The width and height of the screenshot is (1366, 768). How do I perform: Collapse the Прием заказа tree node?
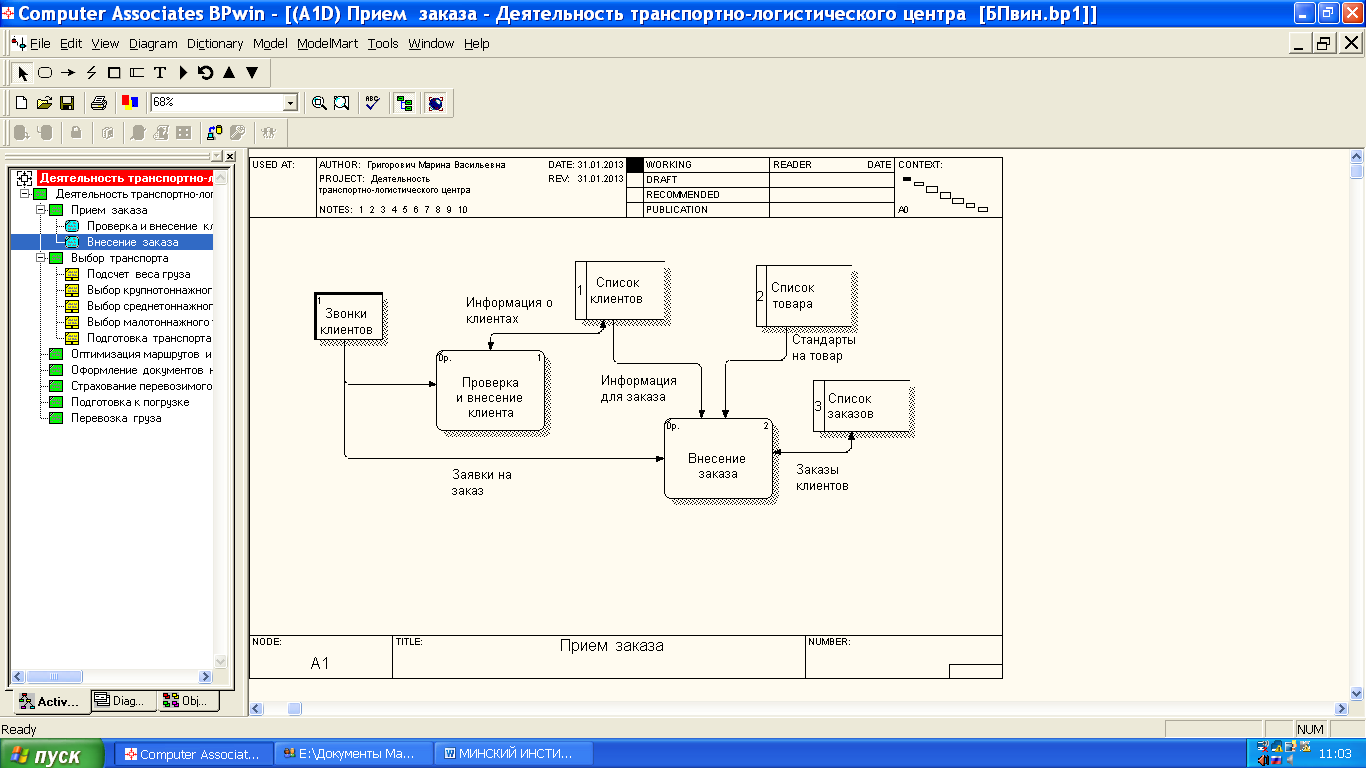coord(41,210)
